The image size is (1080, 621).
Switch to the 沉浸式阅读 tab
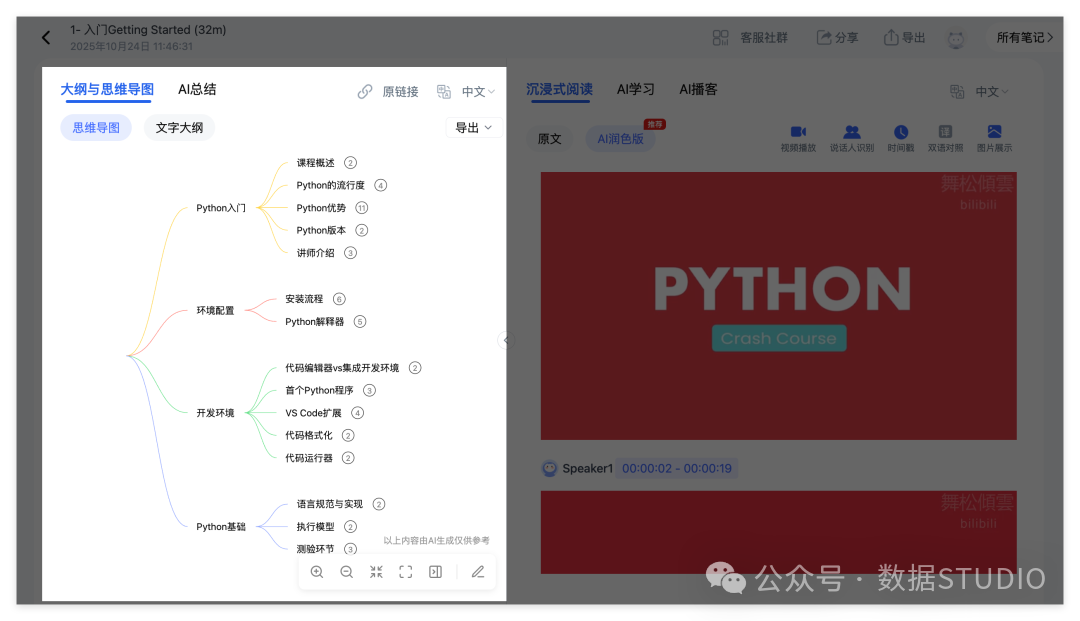559,90
